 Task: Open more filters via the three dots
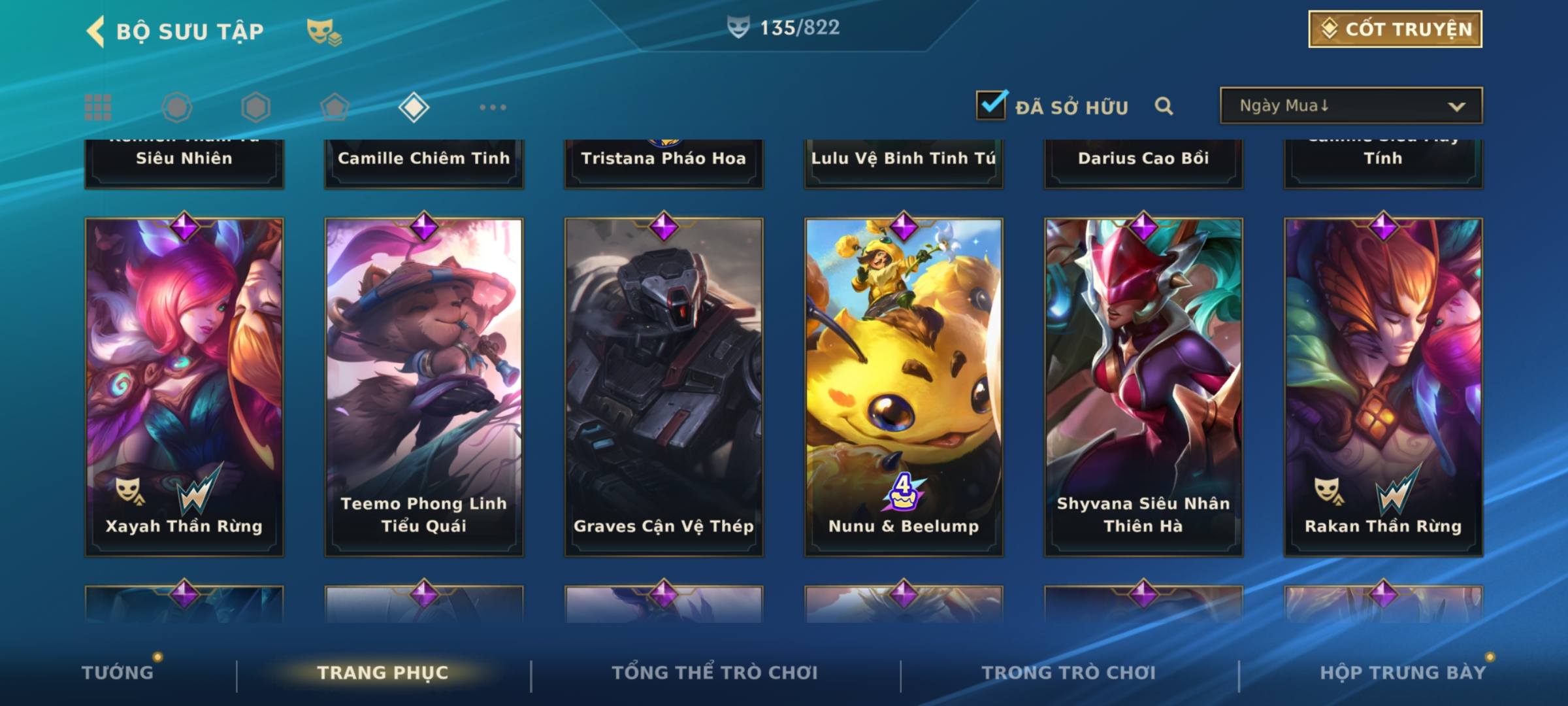coord(493,107)
